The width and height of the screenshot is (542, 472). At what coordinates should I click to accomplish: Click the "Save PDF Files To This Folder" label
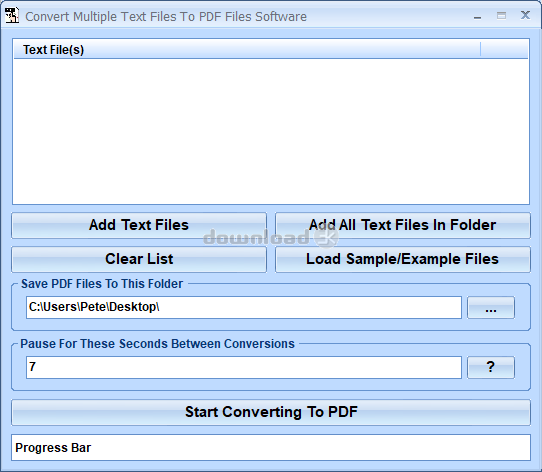pyautogui.click(x=102, y=284)
